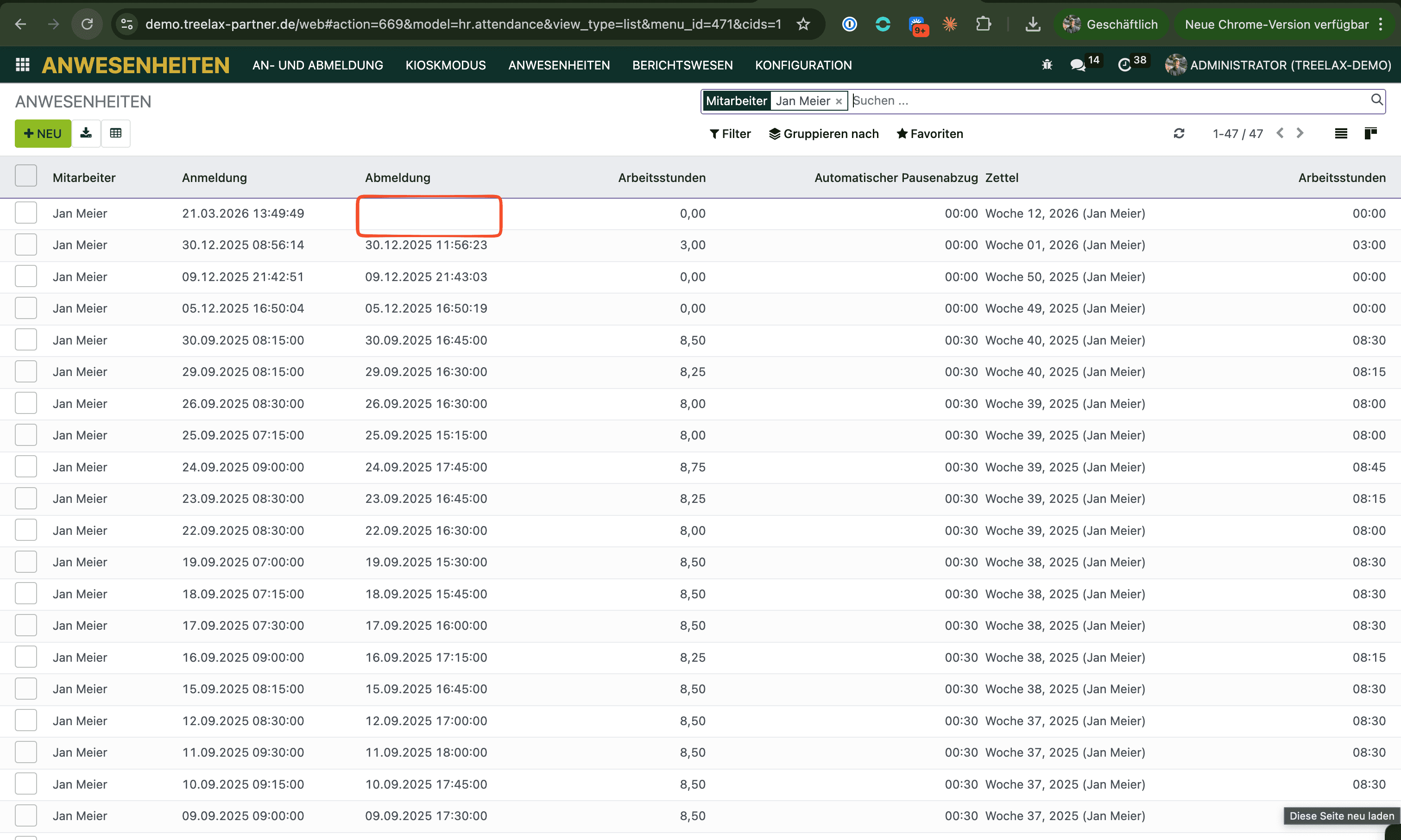Open Chrome three-dot menu

click(x=1381, y=25)
